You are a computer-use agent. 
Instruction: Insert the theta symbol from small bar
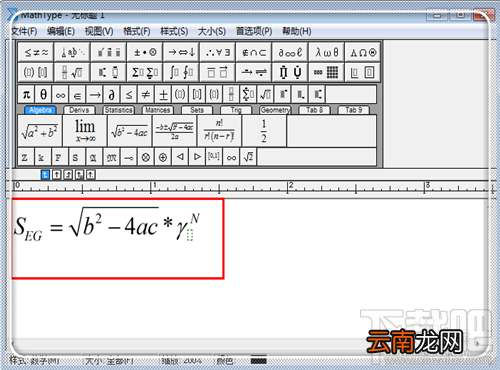43,95
